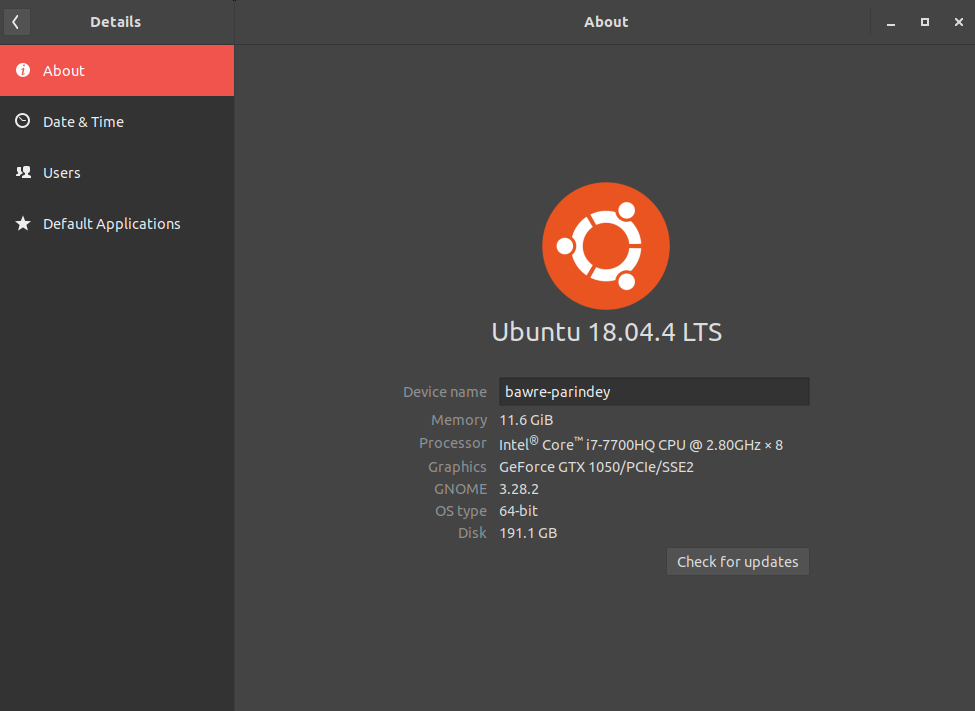Click the About title in header bar

click(606, 22)
